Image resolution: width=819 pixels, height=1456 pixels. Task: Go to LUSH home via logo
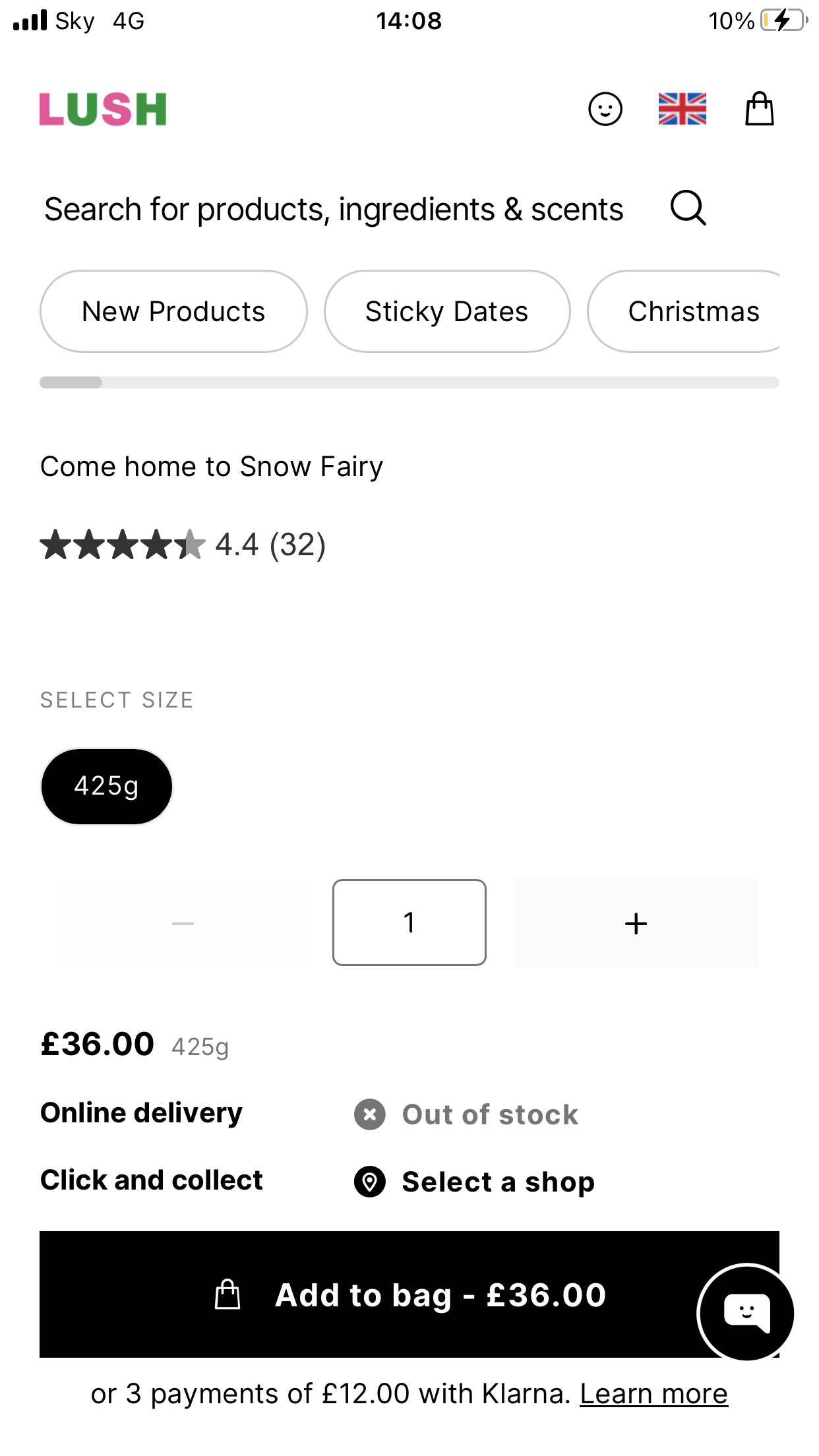tap(103, 109)
